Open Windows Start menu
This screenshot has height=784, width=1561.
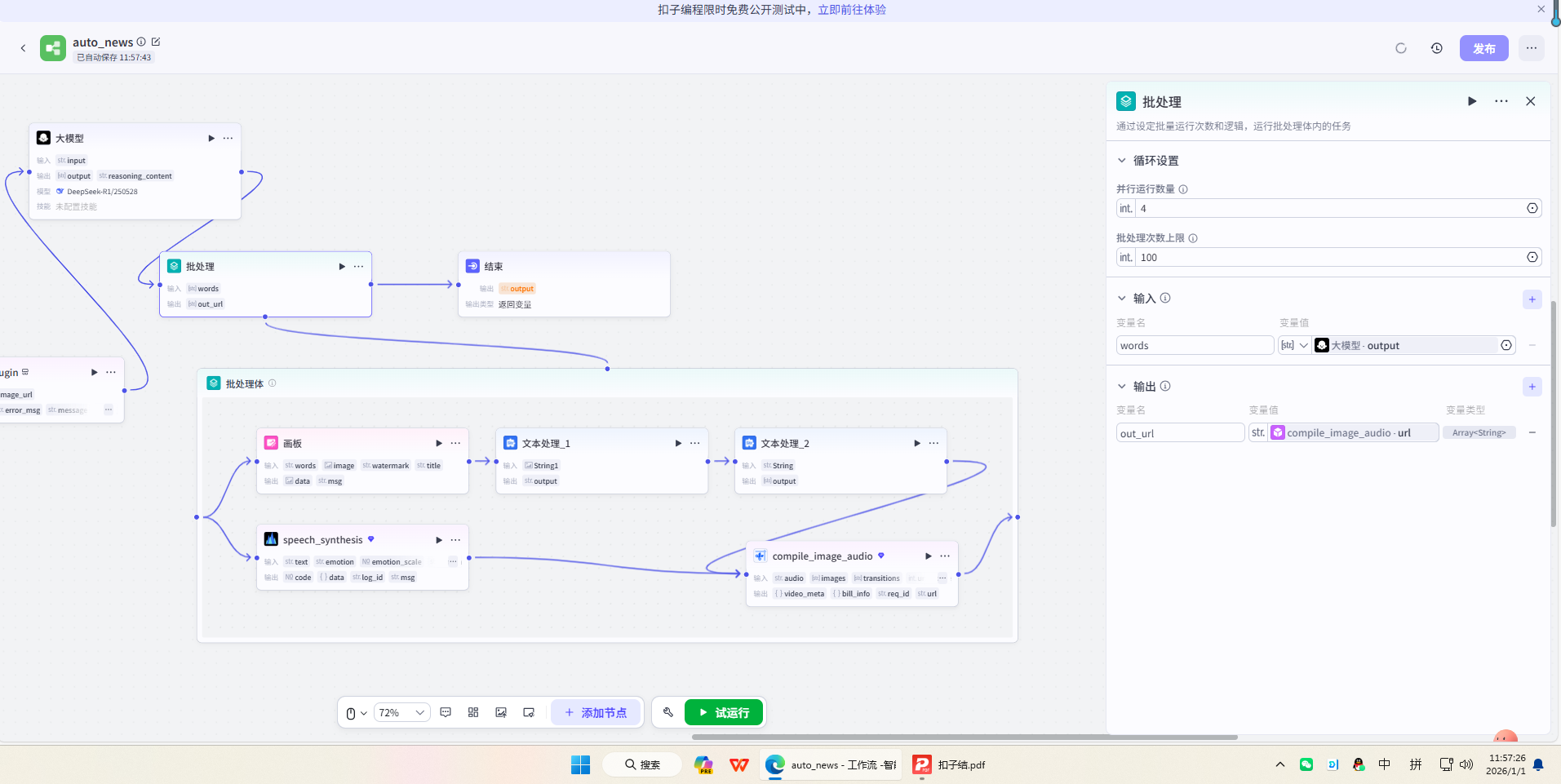coord(580,764)
